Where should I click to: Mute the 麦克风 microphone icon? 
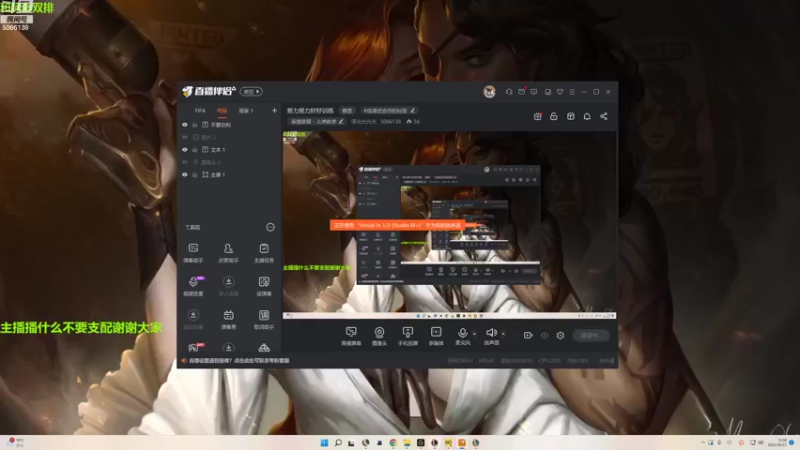pyautogui.click(x=462, y=333)
